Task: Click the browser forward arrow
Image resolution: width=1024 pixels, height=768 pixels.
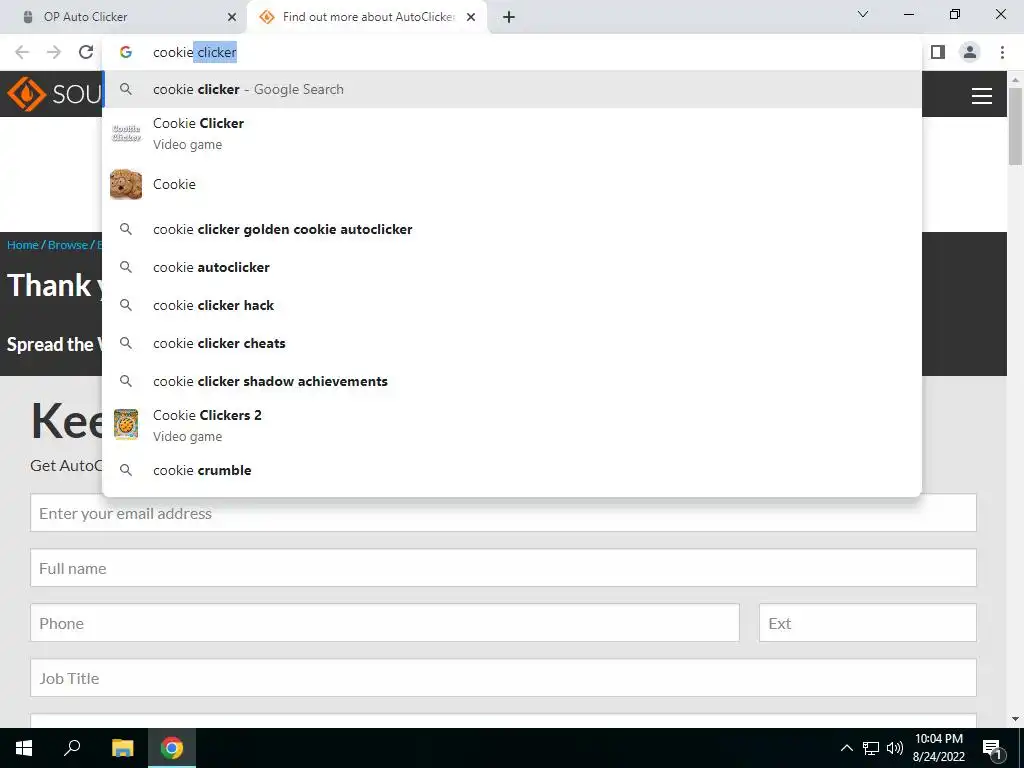Action: pyautogui.click(x=54, y=52)
